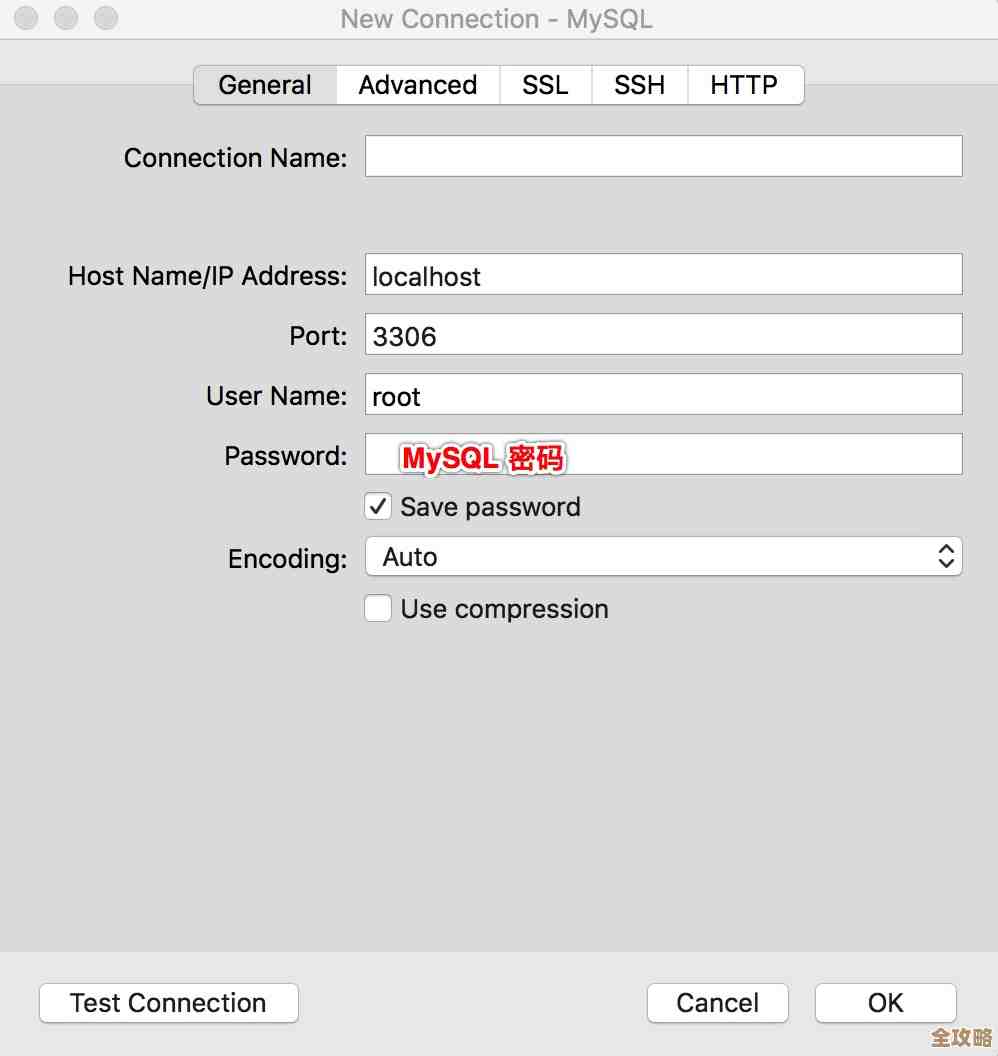This screenshot has width=998, height=1056.
Task: Click the Encoding dropdown chevron arrows
Action: tap(945, 557)
